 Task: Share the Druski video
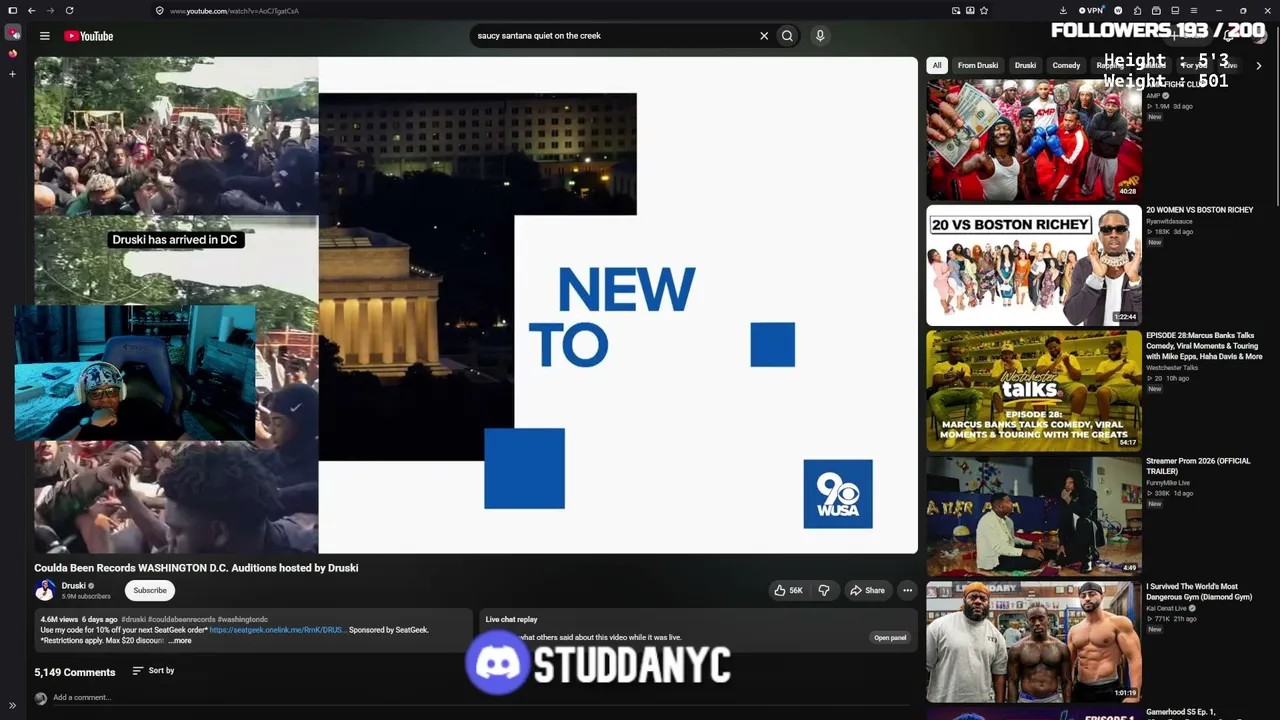pyautogui.click(x=867, y=590)
